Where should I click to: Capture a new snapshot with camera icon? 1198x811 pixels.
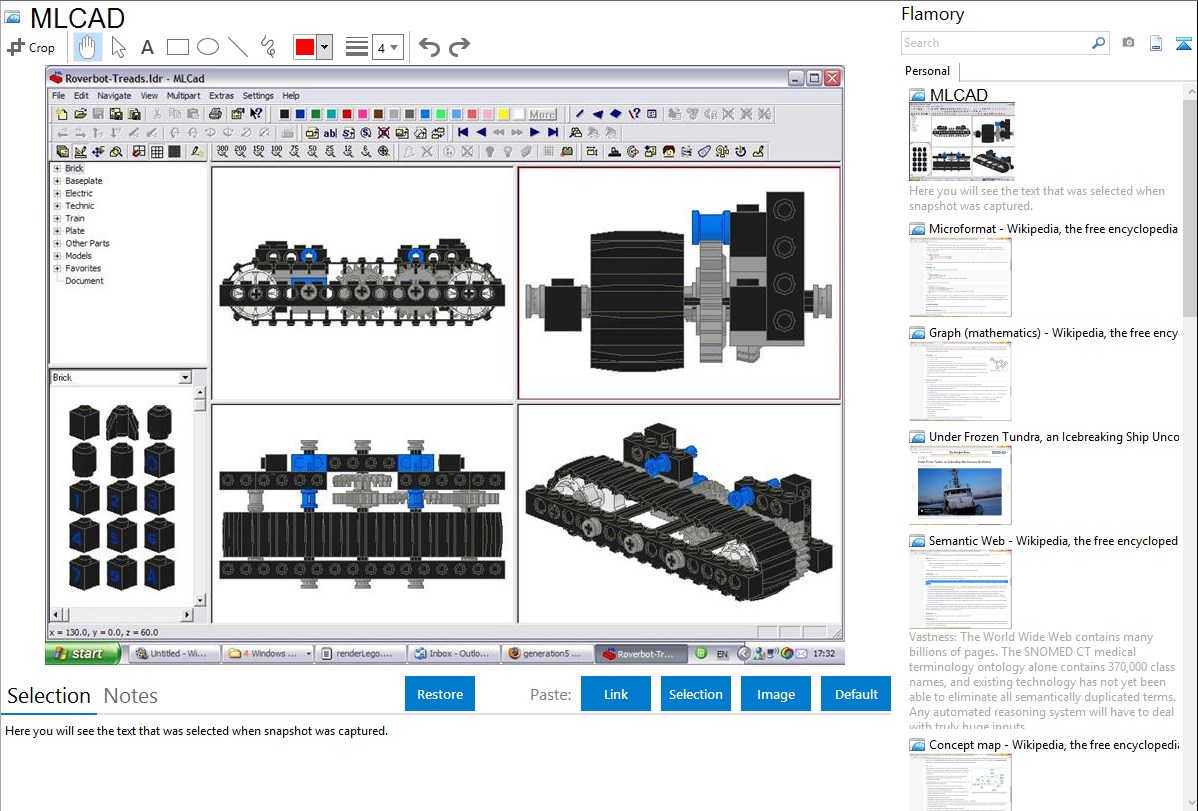coord(1128,43)
